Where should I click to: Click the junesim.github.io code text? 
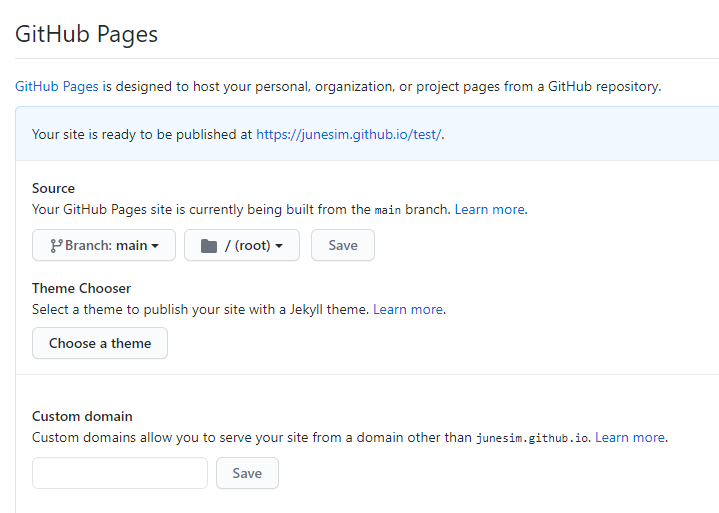pyautogui.click(x=532, y=438)
